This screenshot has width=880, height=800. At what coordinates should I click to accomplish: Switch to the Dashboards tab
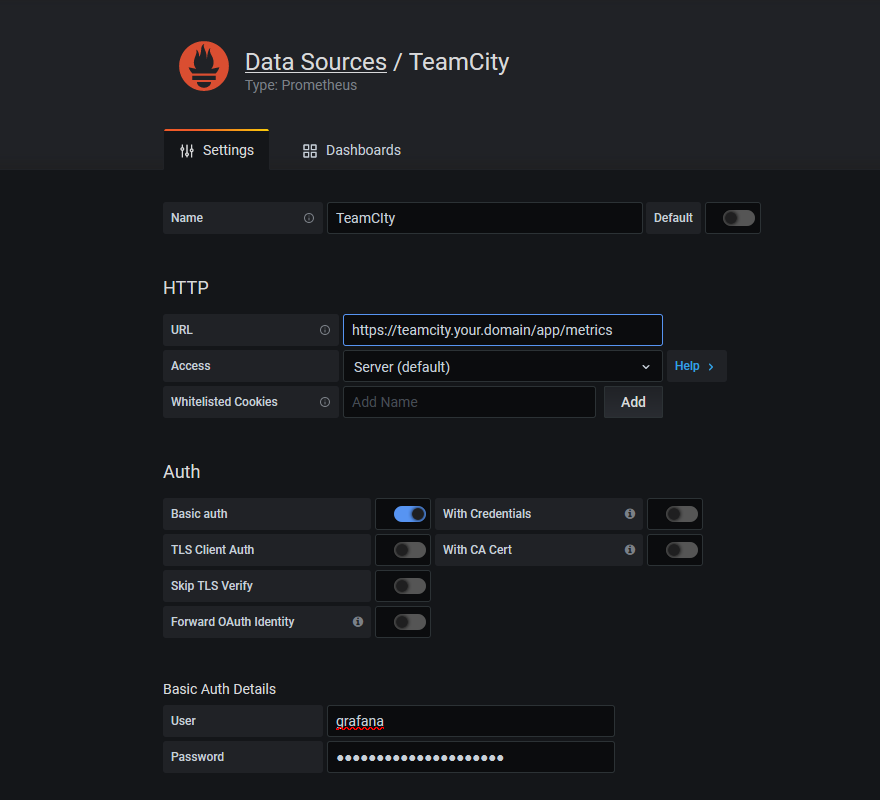tap(352, 150)
